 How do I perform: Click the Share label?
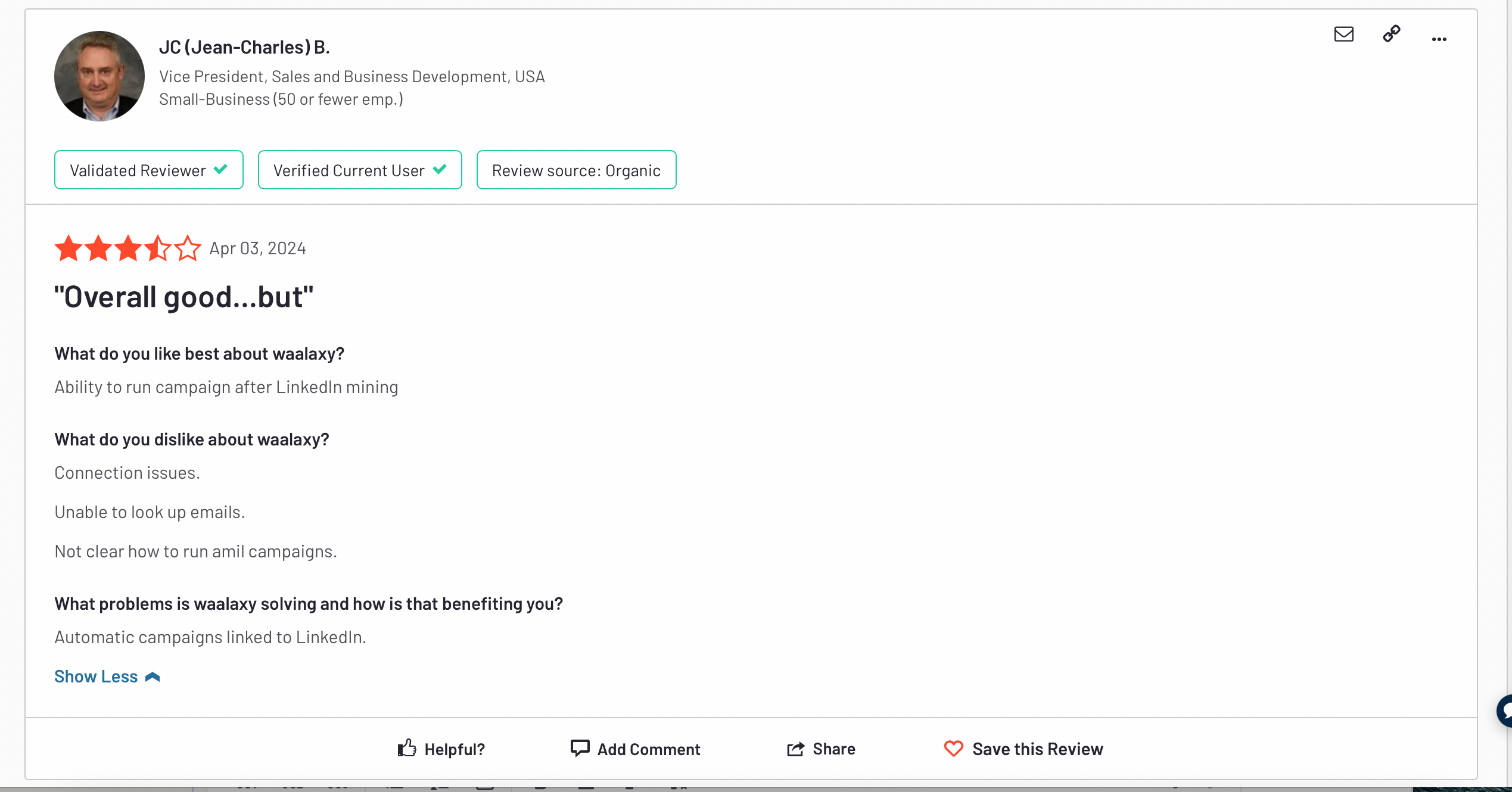(x=834, y=749)
